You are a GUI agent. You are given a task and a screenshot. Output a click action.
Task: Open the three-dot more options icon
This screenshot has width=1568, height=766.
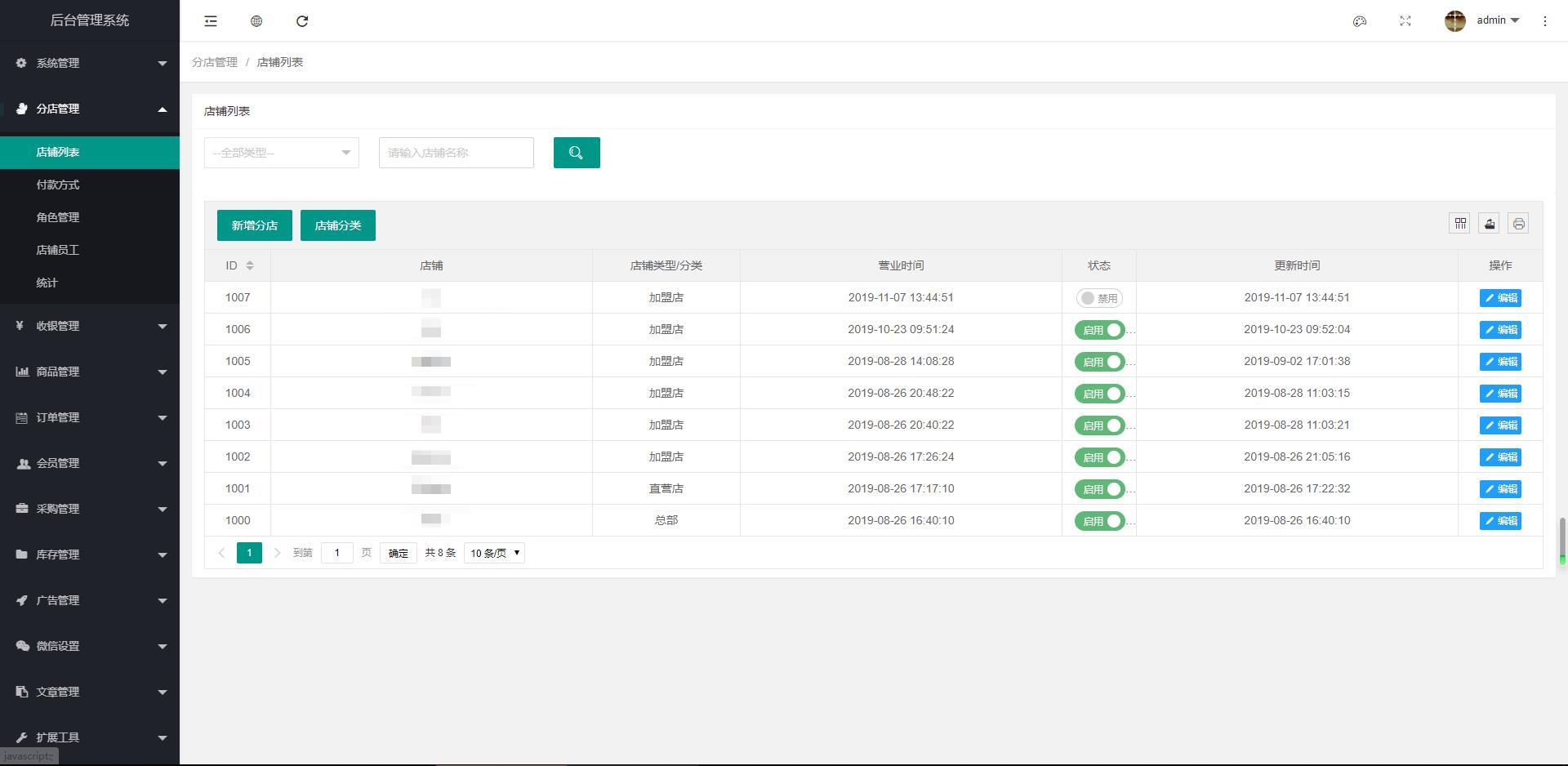pos(1545,21)
